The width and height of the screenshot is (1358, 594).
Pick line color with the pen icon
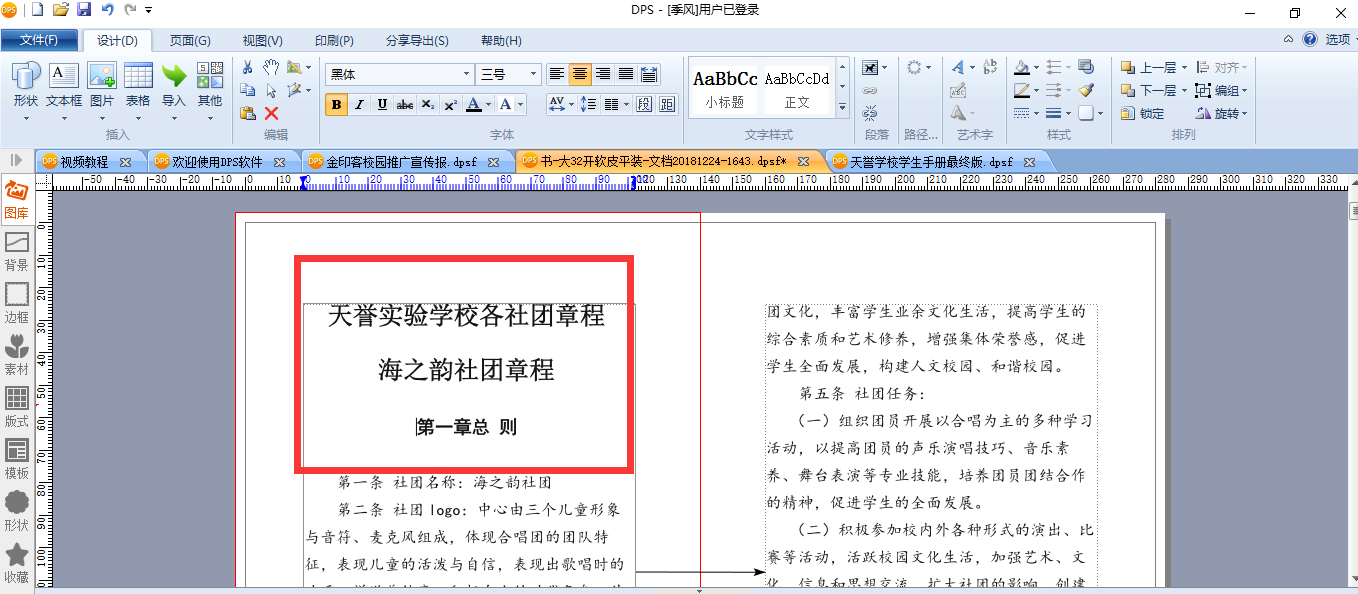[1021, 90]
